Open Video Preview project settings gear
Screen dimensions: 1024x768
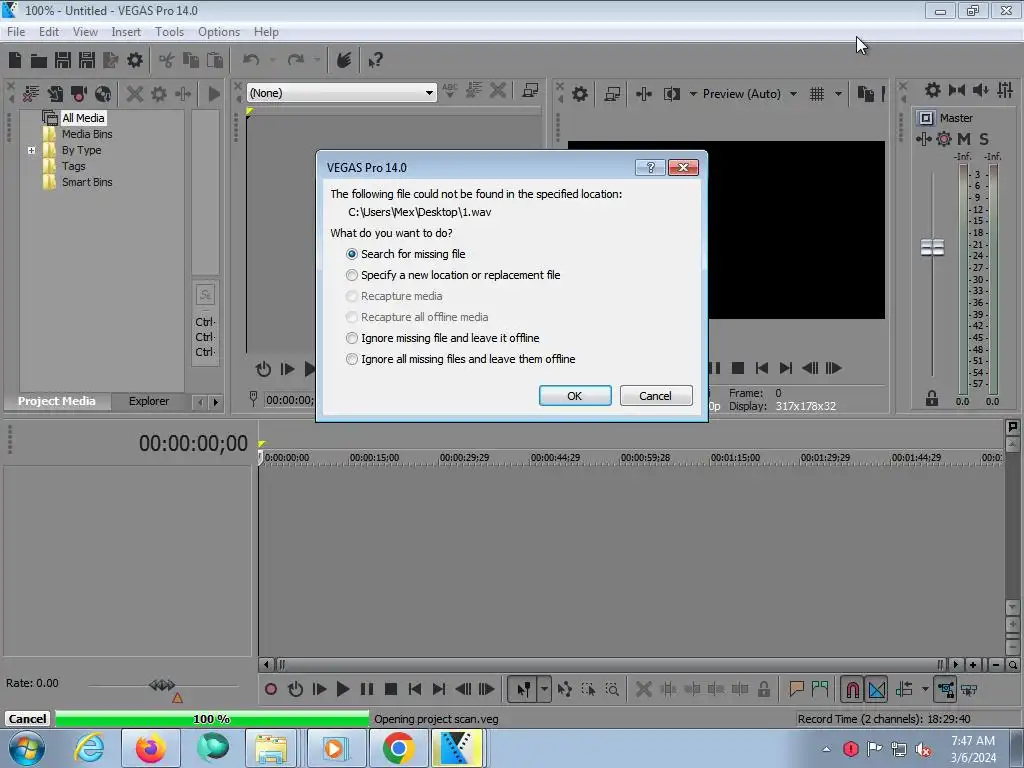point(579,94)
